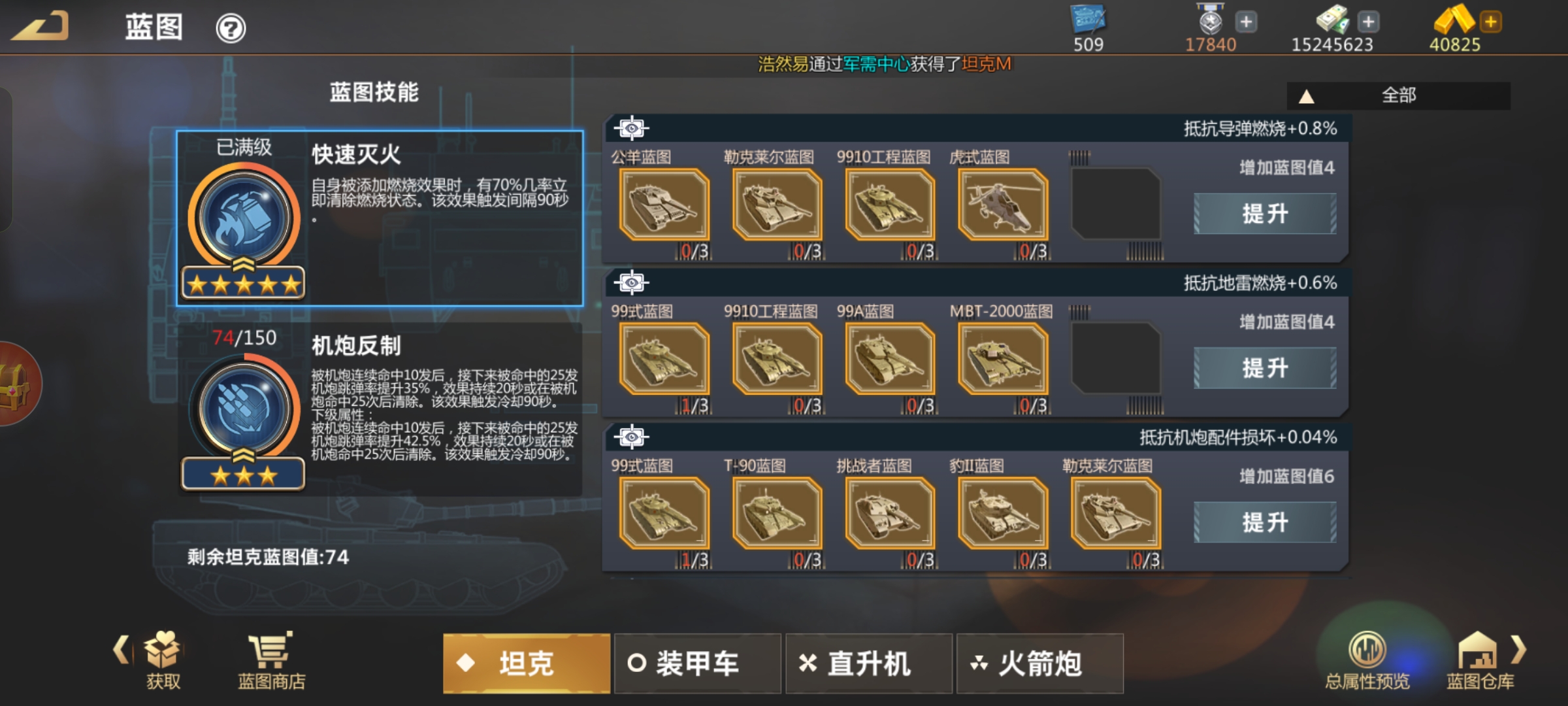Select 机炮反制 skill progress ring
The image size is (1568, 706).
(x=244, y=407)
